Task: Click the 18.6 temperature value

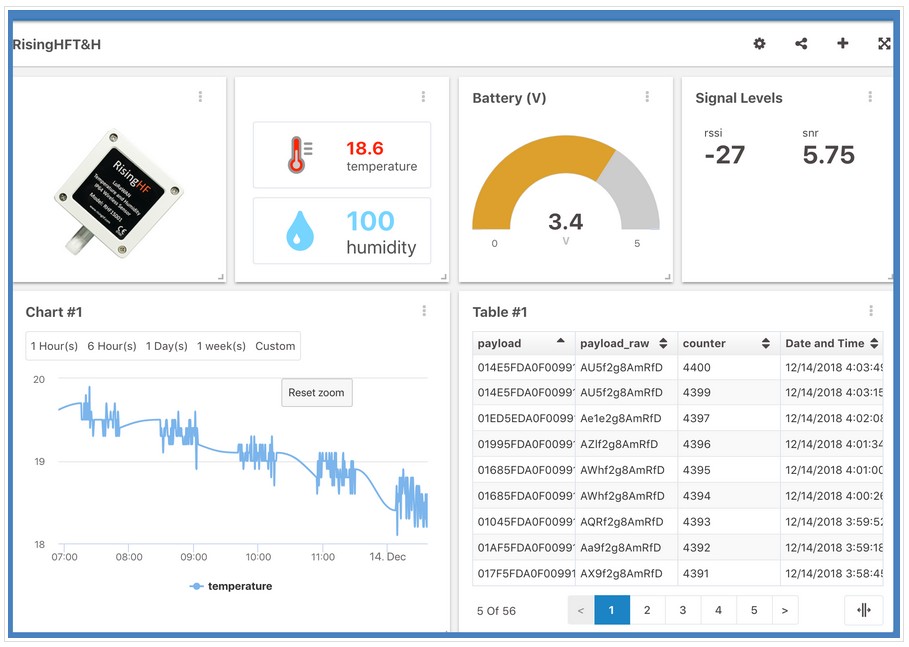Action: coord(365,148)
